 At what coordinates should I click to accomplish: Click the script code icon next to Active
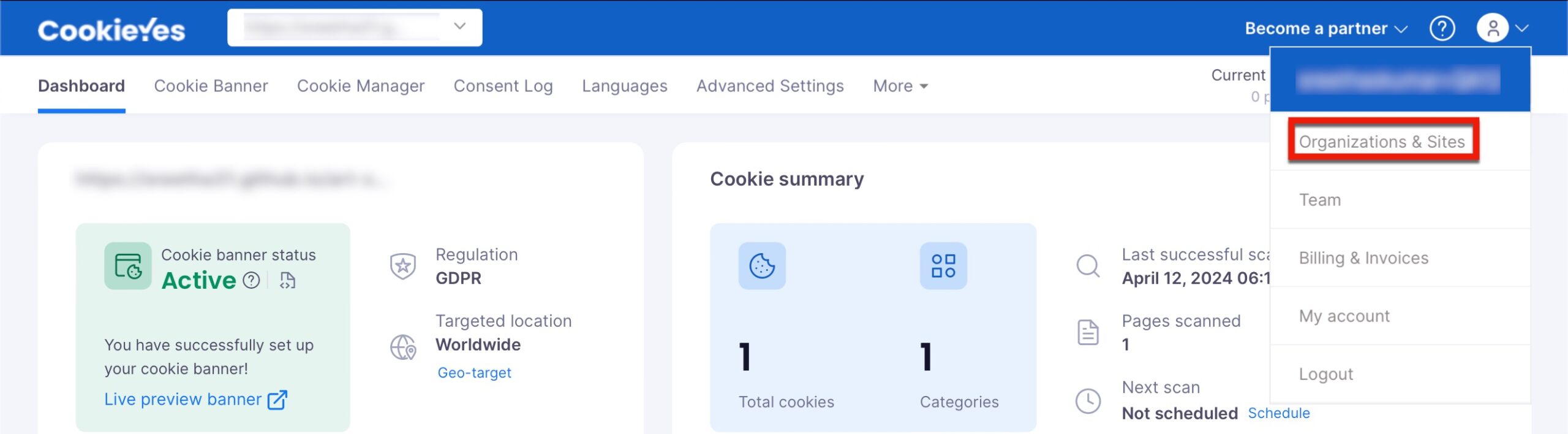point(287,280)
